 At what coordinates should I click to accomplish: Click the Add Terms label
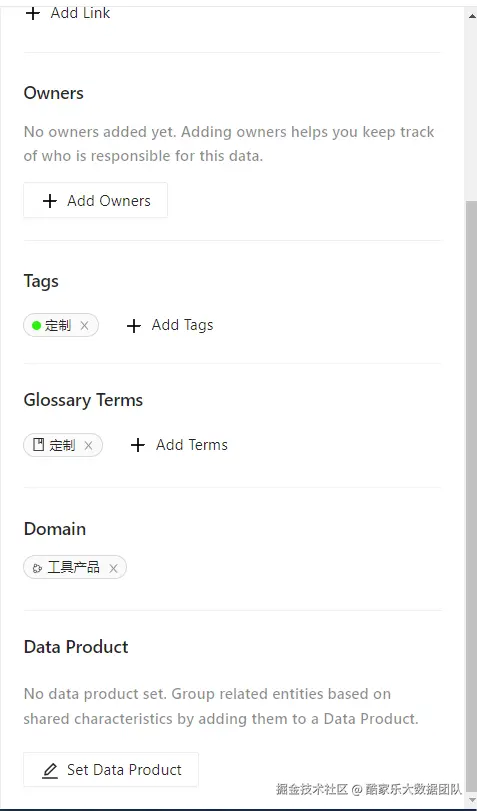tap(192, 445)
